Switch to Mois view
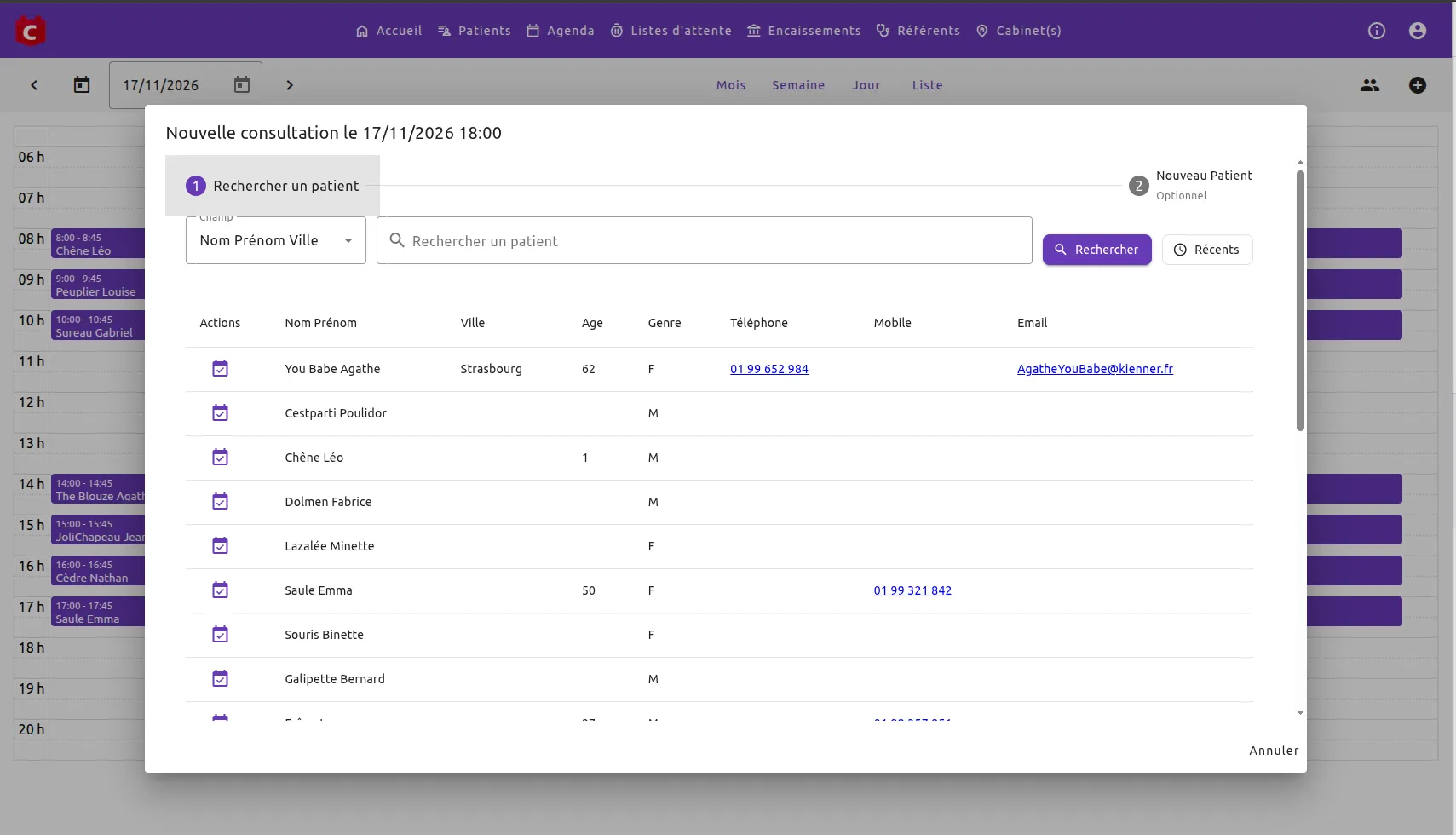1456x835 pixels. 731,85
